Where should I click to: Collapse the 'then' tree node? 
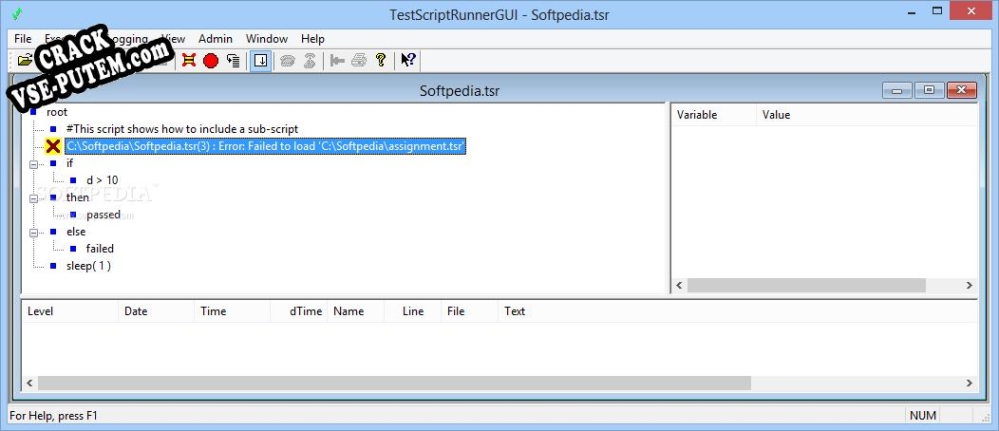click(x=34, y=197)
